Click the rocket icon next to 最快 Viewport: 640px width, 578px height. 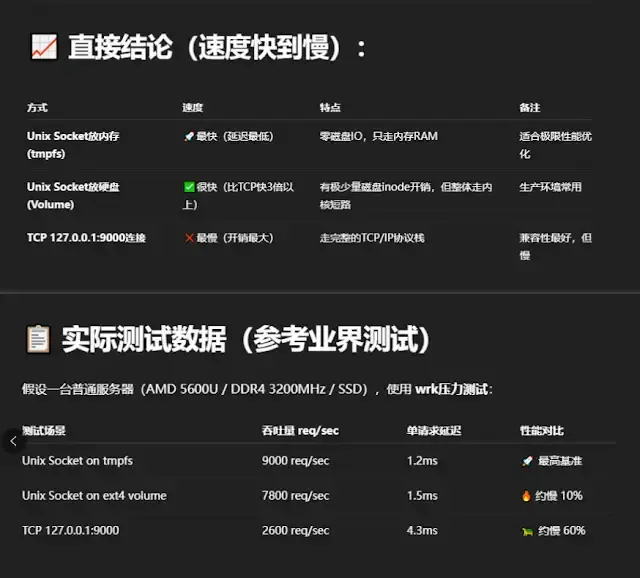188,136
